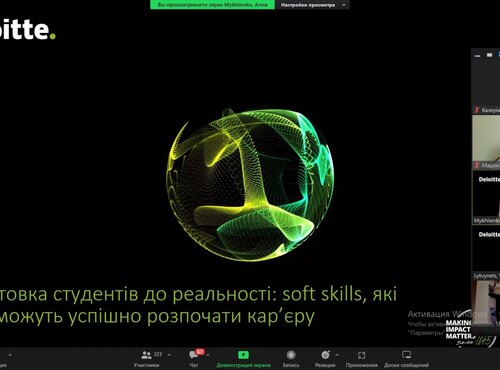Click the participant count 323
The height and width of the screenshot is (370, 500).
click(158, 354)
